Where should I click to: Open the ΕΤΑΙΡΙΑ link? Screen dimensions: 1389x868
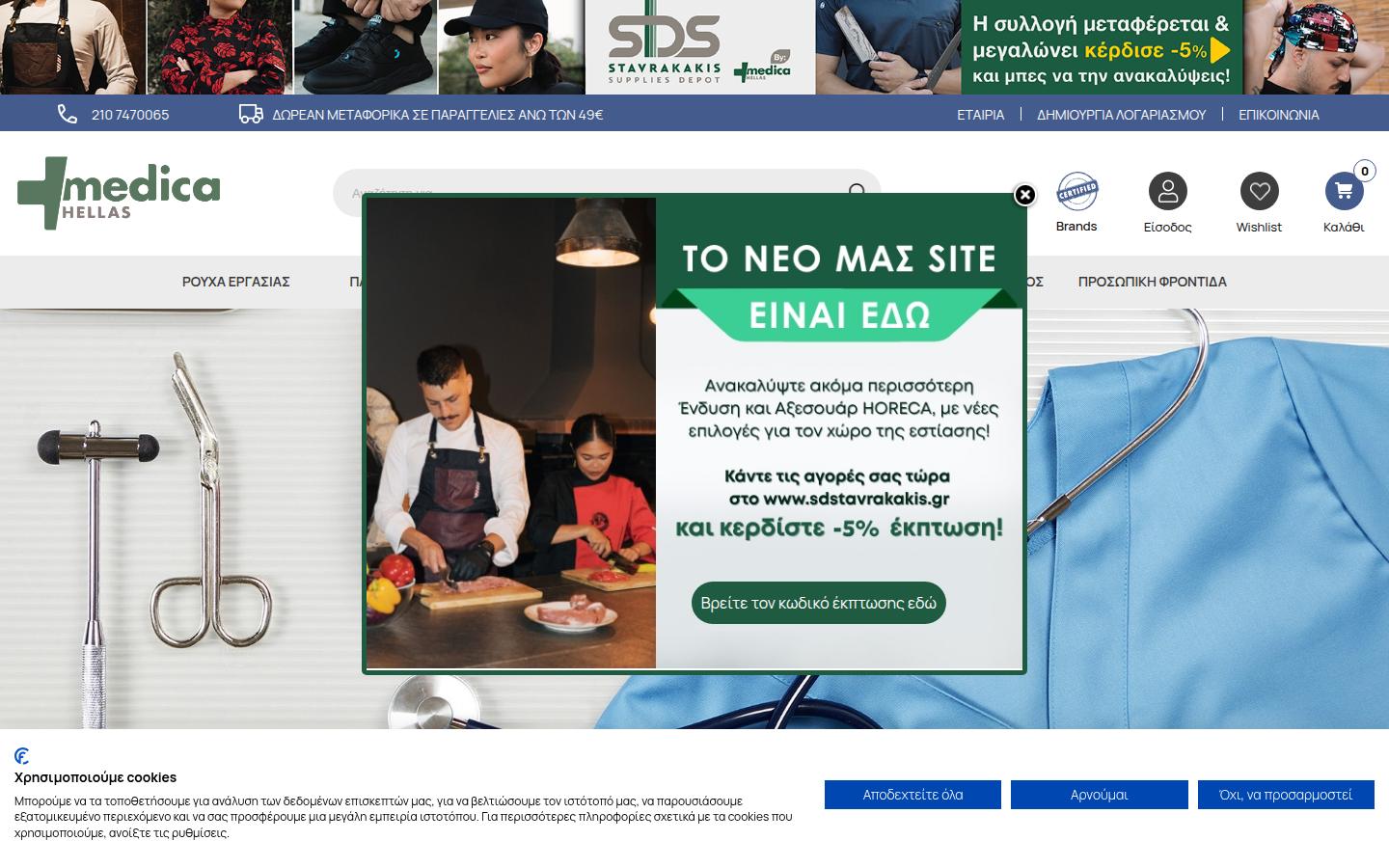coord(980,115)
